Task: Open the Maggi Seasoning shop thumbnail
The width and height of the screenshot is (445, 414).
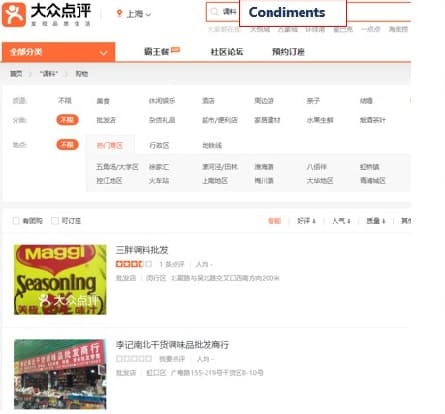Action: coord(60,280)
